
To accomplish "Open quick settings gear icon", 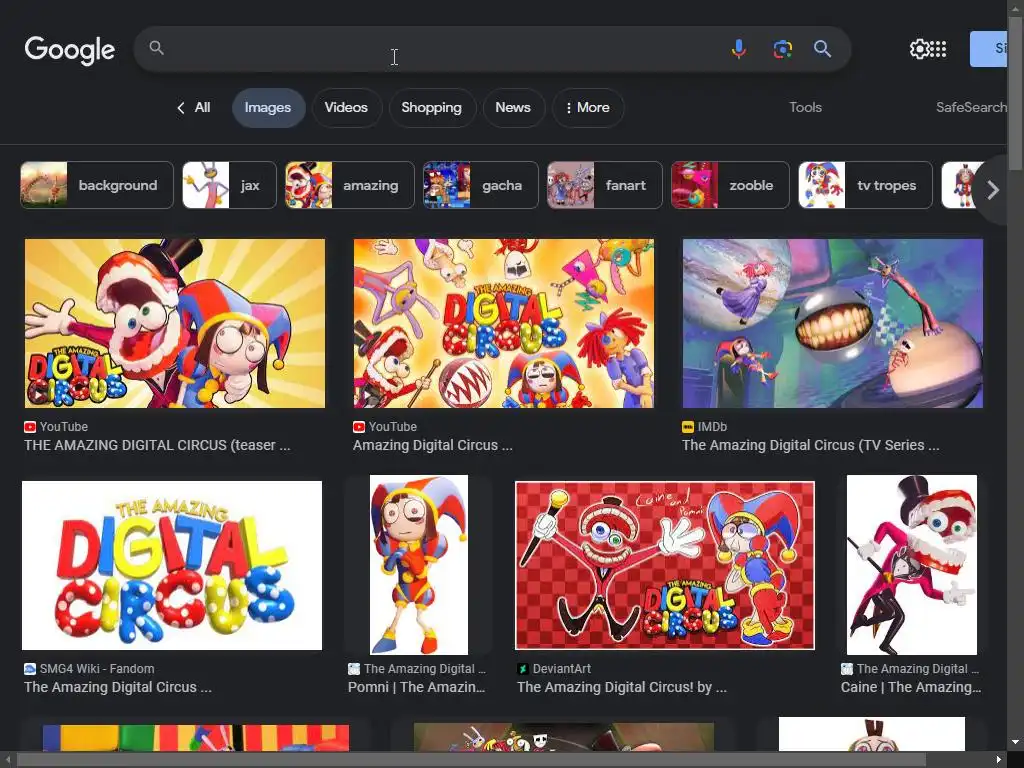I will pyautogui.click(x=919, y=49).
